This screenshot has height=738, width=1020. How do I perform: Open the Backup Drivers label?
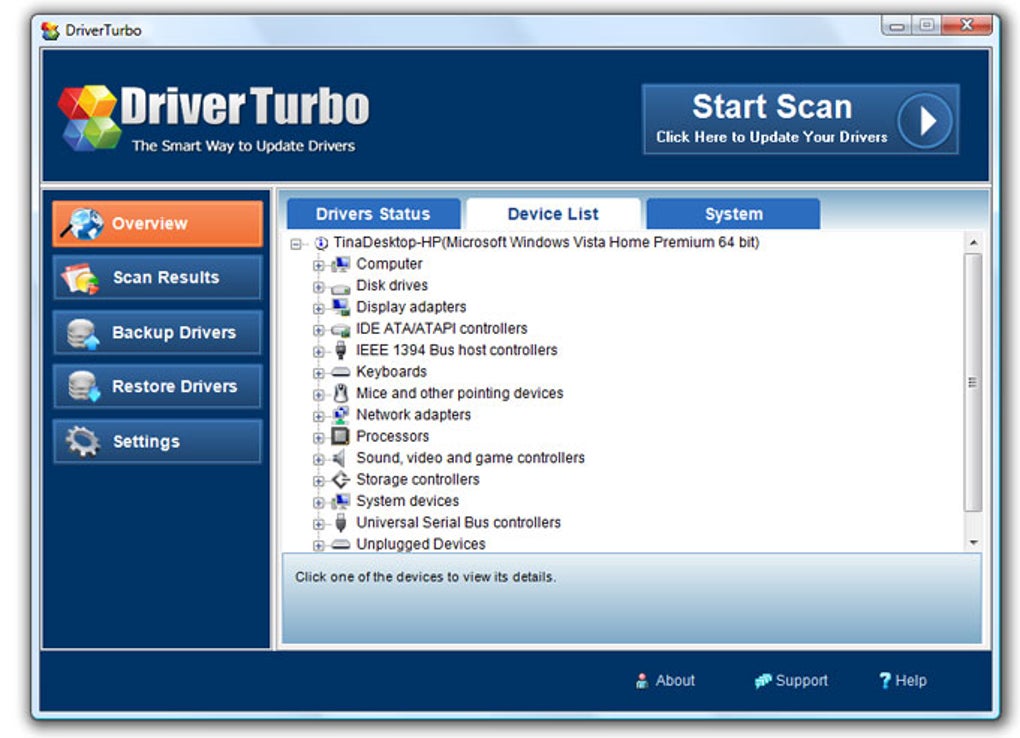(x=174, y=333)
